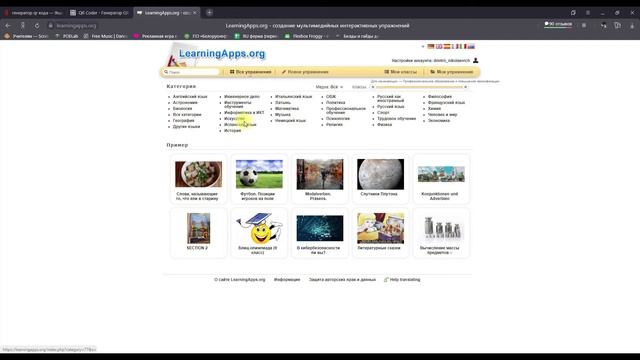This screenshot has width=640, height=360.
Task: Open the copyright and data protection link
Action: 342,280
